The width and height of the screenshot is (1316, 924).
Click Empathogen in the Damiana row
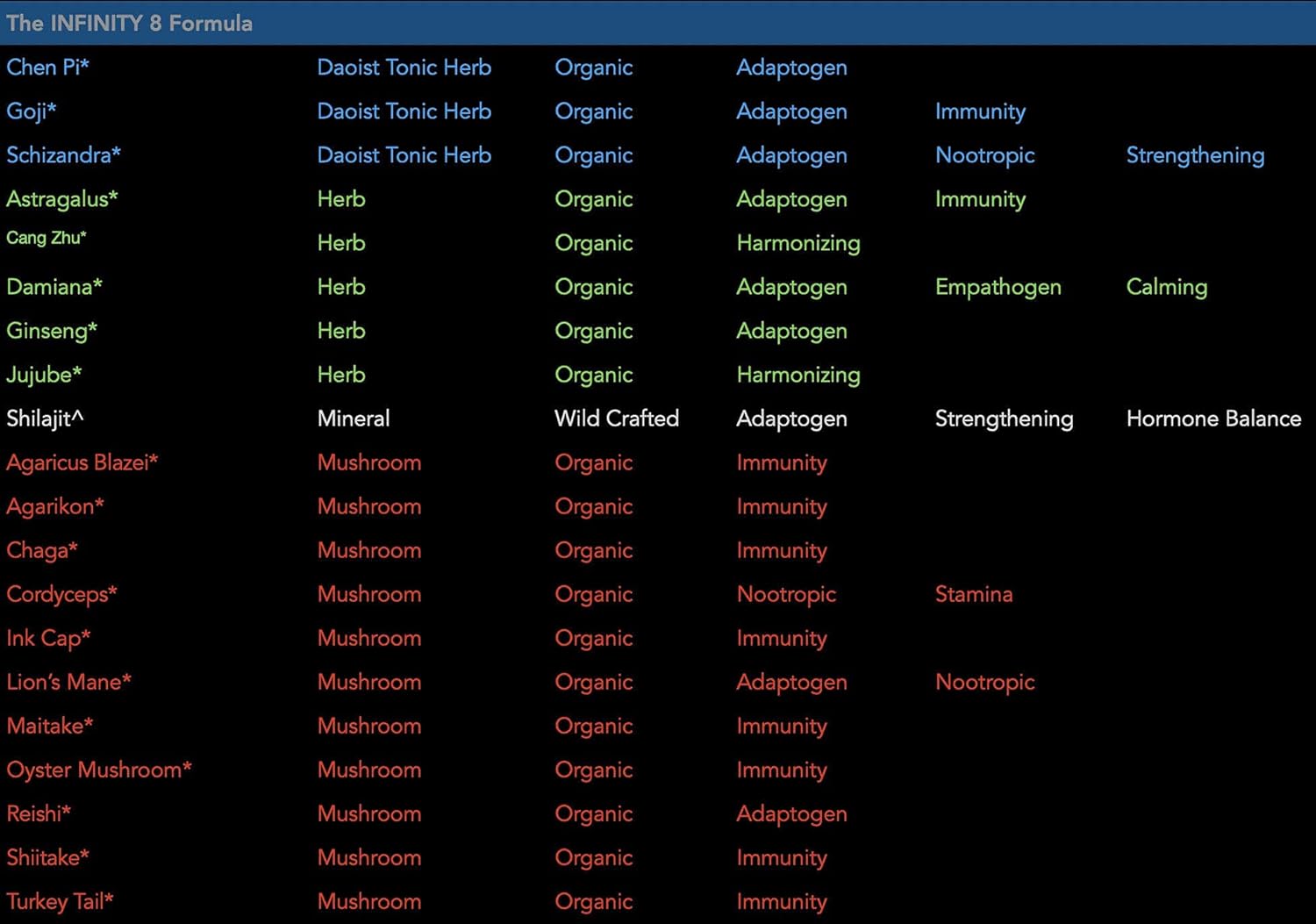click(998, 287)
